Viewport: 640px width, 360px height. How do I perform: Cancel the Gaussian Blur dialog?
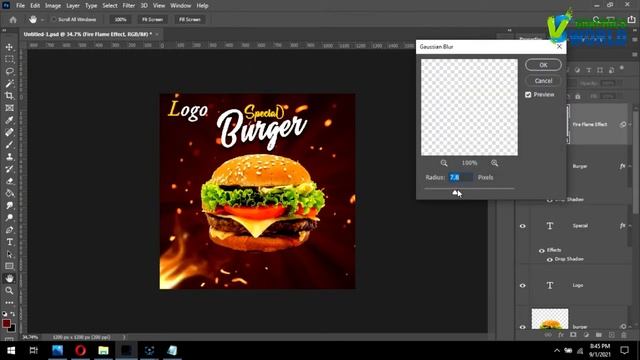[543, 81]
